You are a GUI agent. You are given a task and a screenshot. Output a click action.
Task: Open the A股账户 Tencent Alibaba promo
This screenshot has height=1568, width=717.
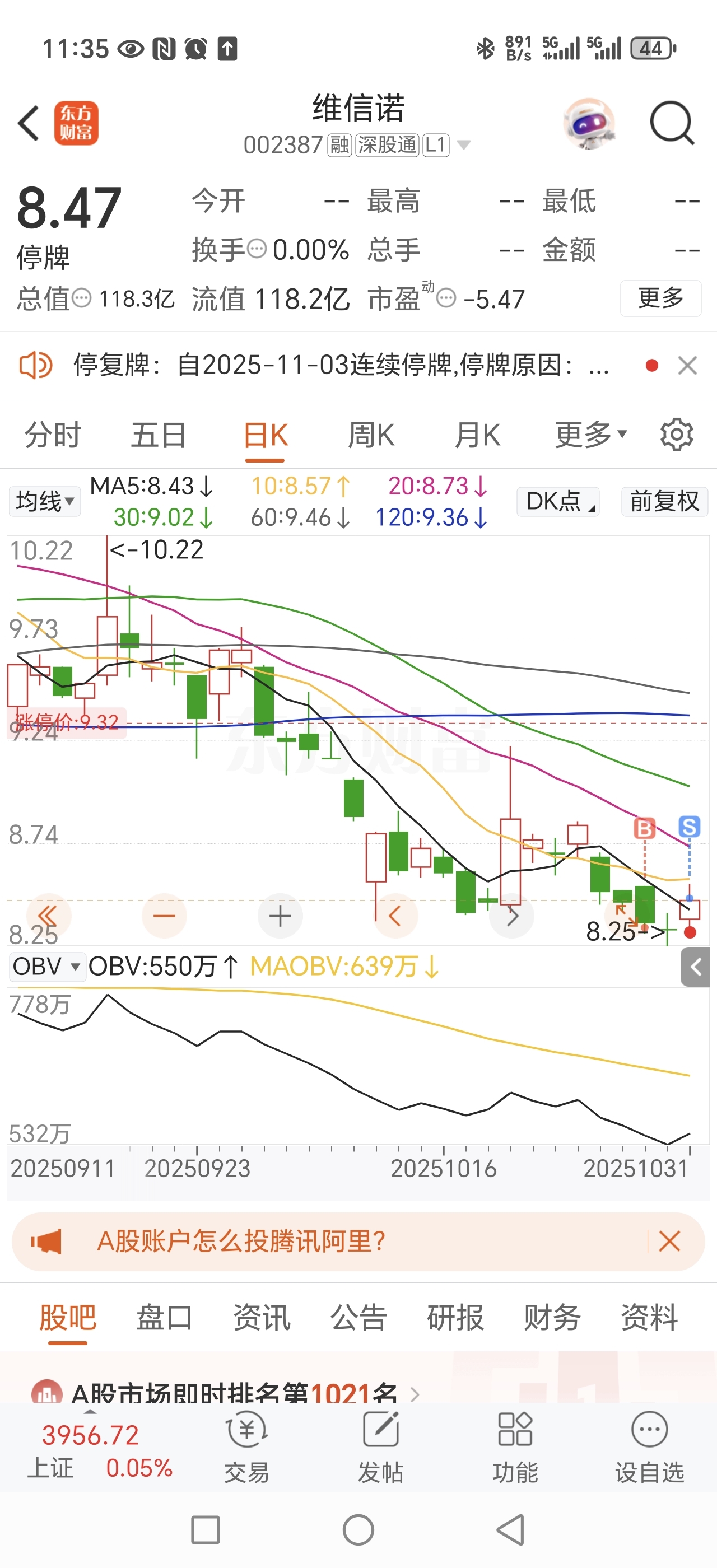pyautogui.click(x=241, y=1241)
